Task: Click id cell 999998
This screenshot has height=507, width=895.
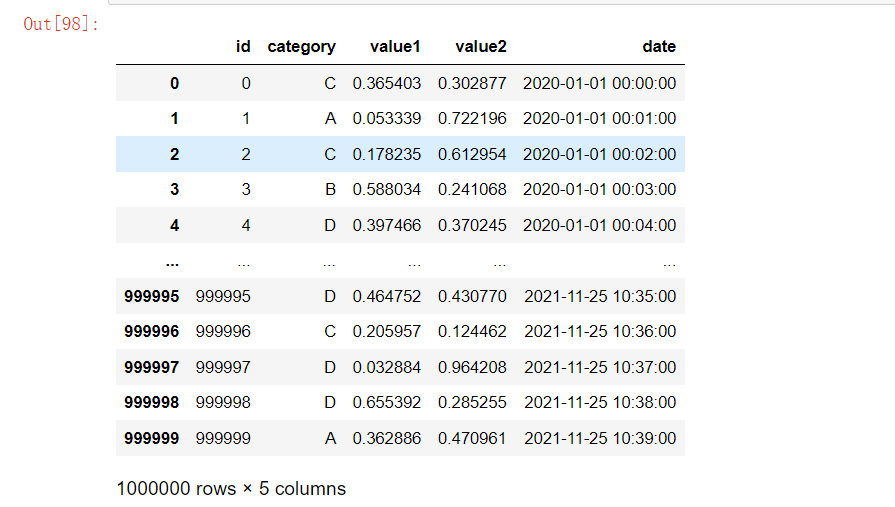Action: point(223,402)
